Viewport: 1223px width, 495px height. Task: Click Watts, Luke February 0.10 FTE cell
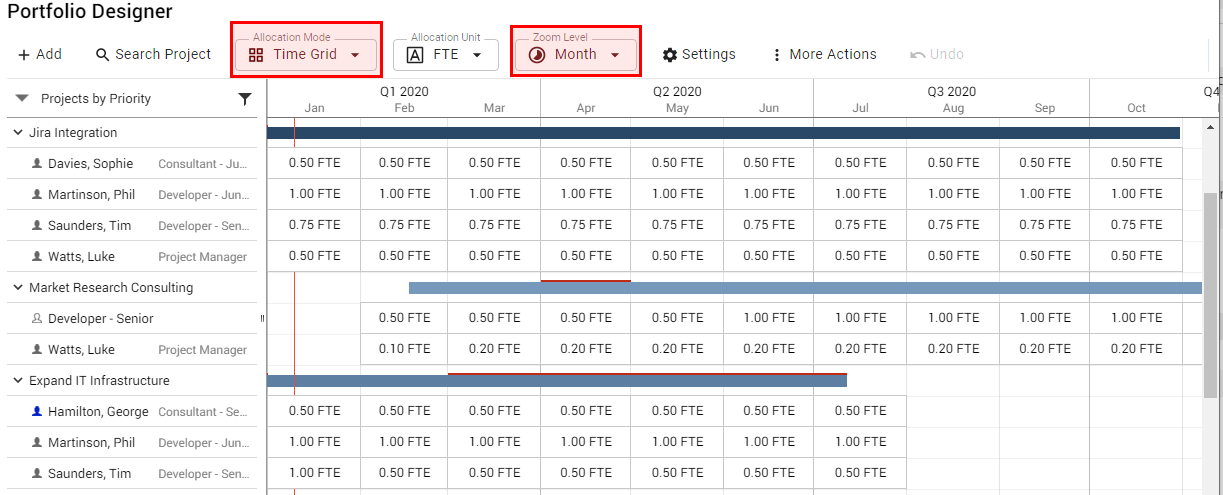pyautogui.click(x=404, y=349)
